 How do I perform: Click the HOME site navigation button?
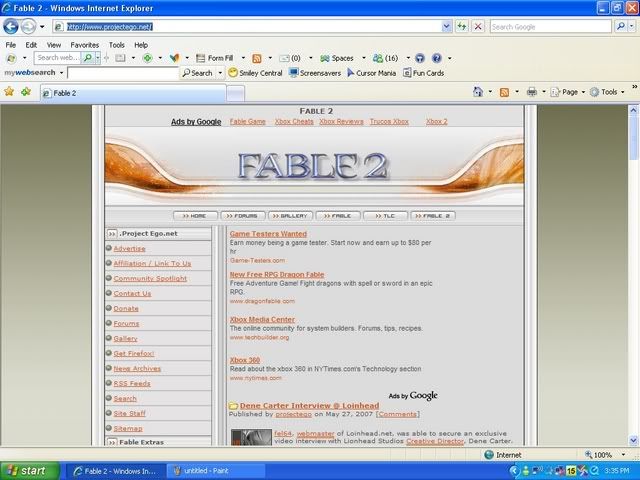coord(196,216)
